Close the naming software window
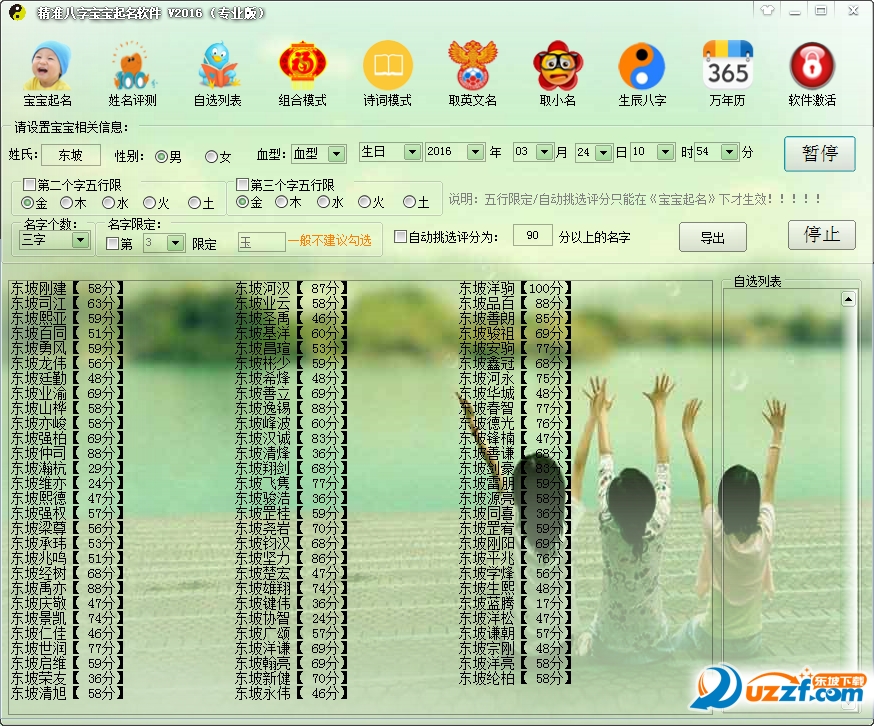Viewport: 874px width, 726px height. coord(853,10)
